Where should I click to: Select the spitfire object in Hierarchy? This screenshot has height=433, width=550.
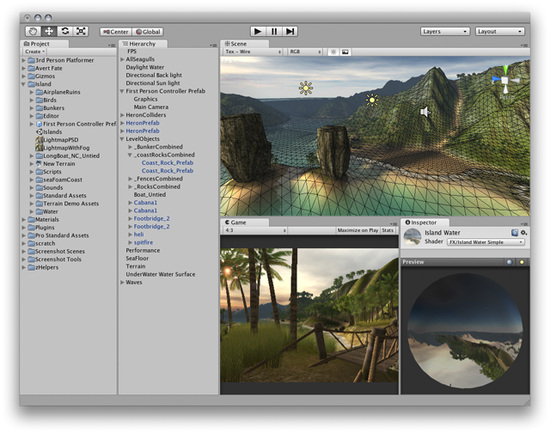pyautogui.click(x=143, y=242)
